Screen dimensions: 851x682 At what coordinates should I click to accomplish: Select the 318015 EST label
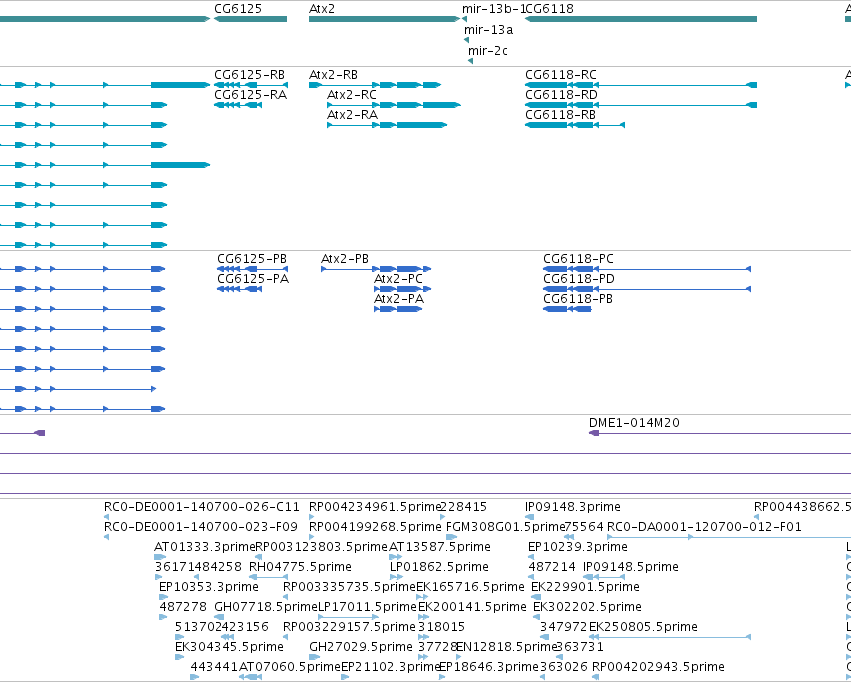click(x=441, y=627)
